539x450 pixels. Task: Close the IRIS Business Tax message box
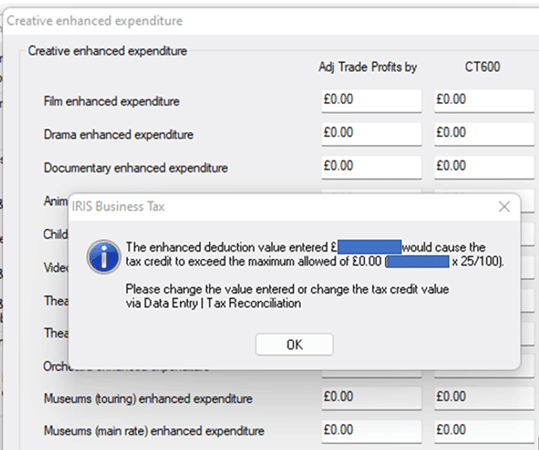pos(504,207)
